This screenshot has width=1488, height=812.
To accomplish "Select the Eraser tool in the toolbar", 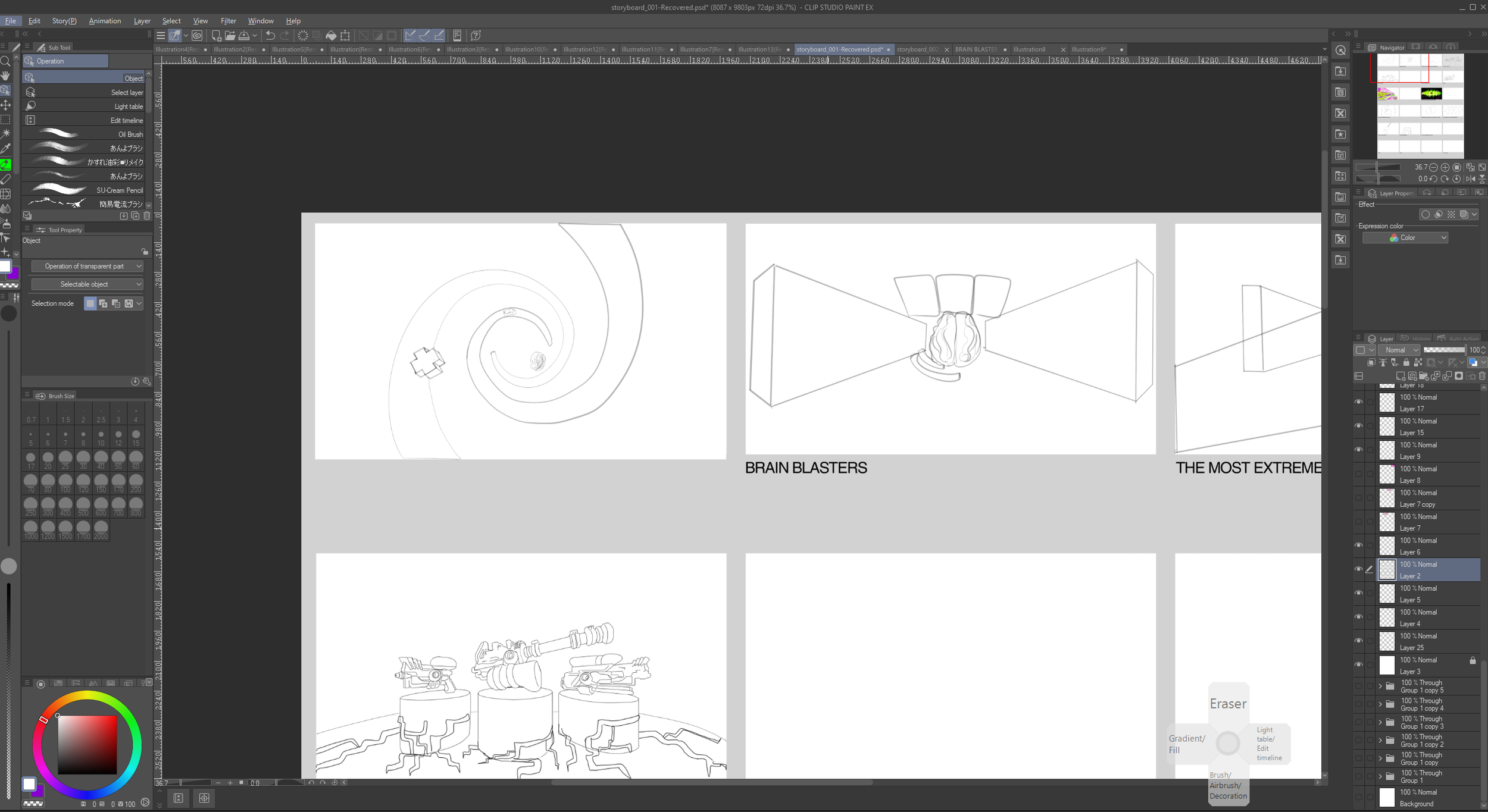I will [x=5, y=179].
